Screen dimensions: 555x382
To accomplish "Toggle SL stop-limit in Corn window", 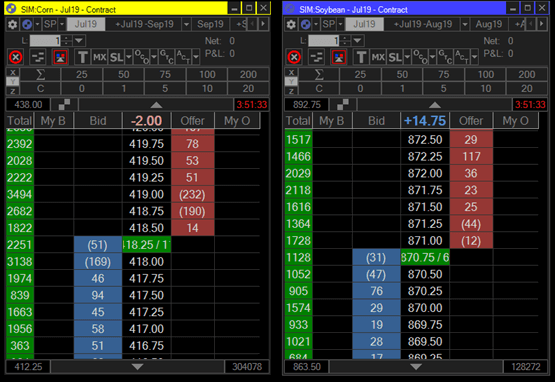I will tap(116, 57).
